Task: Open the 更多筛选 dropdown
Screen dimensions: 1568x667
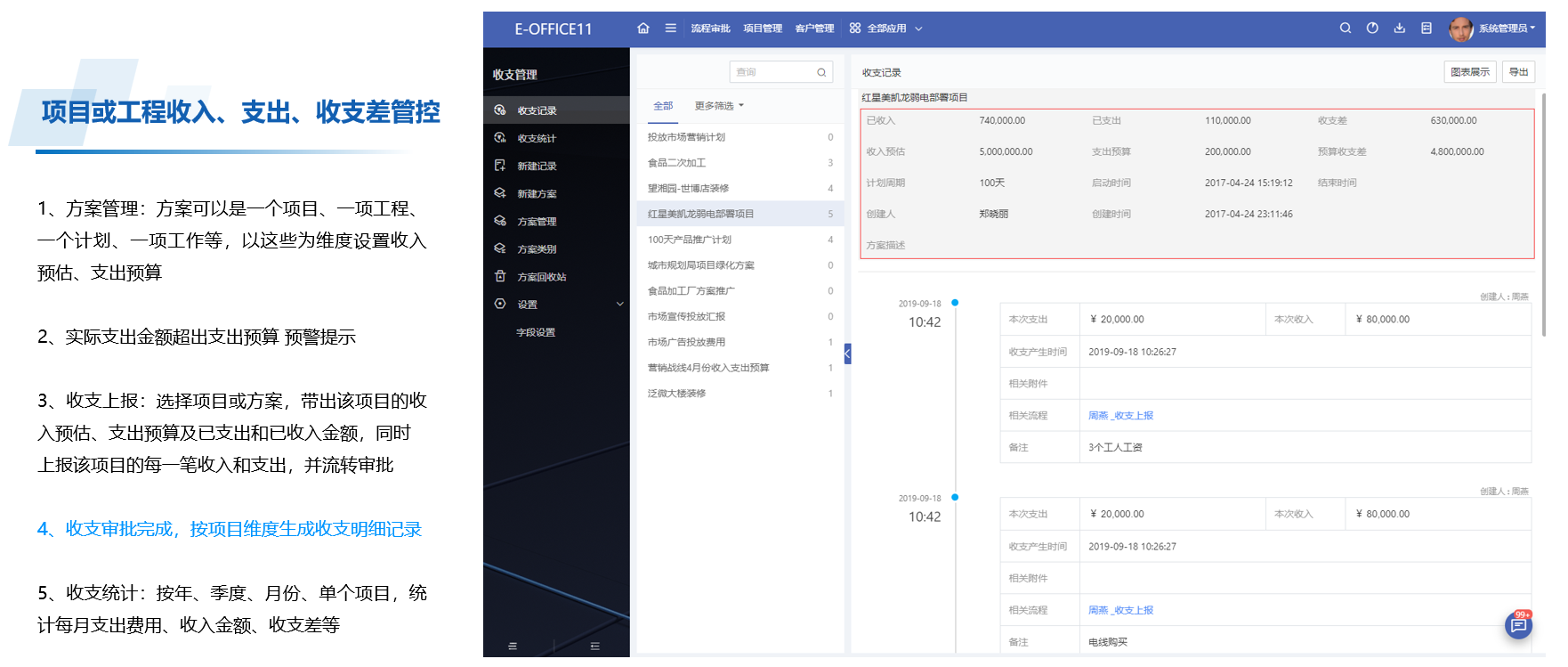Action: coord(719,106)
